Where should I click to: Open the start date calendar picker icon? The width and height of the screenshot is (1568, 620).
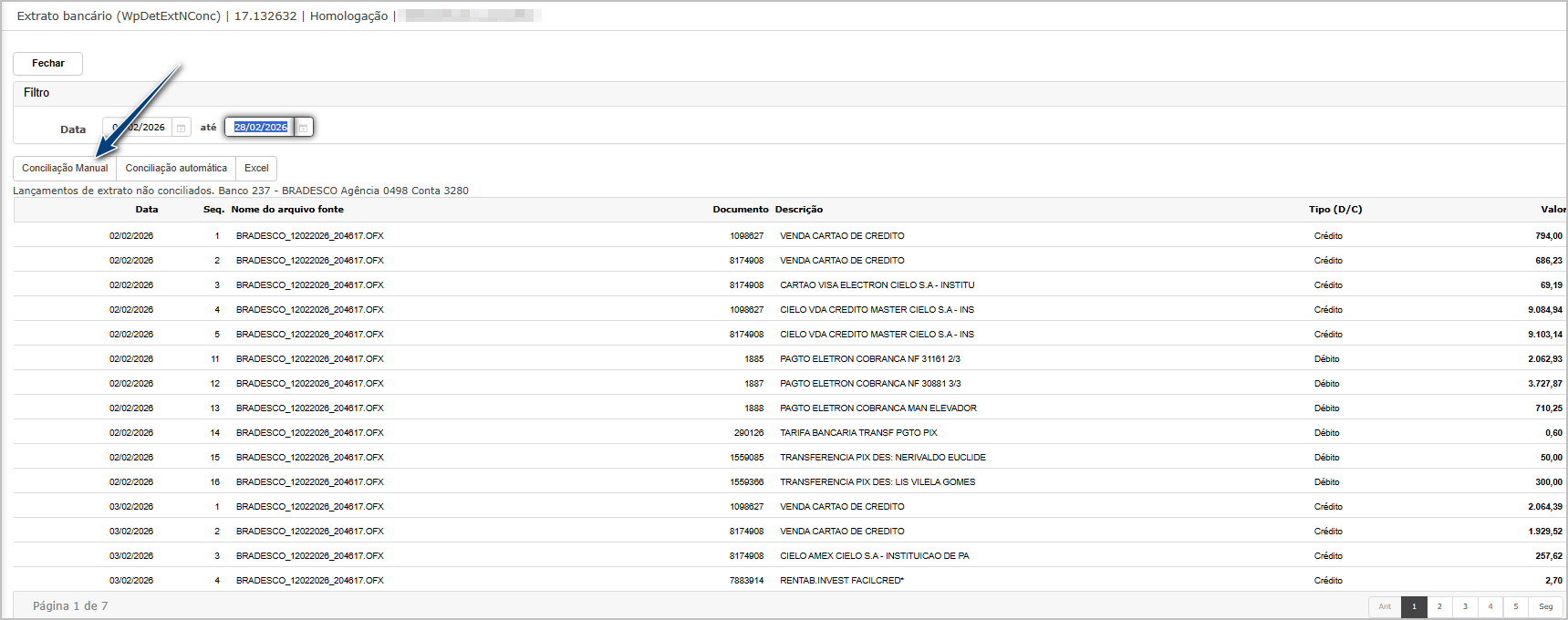click(182, 128)
